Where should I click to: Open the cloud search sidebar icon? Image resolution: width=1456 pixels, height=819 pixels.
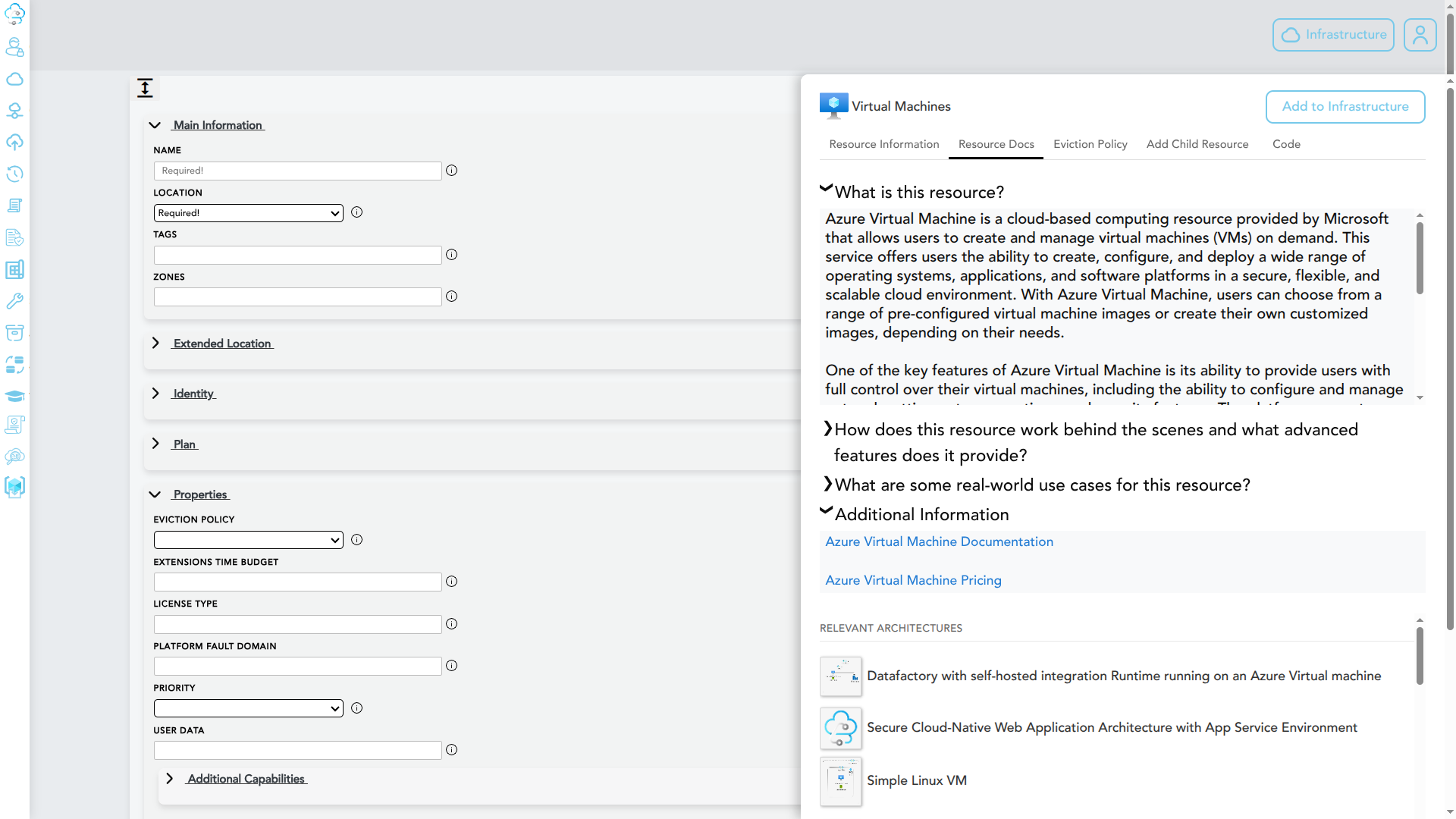14,457
